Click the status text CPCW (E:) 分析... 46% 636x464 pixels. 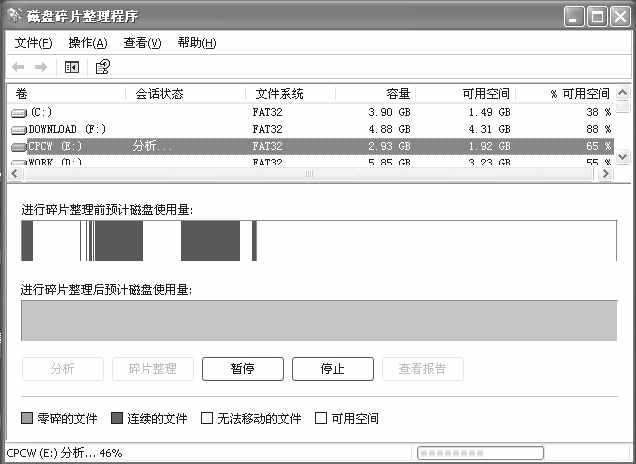point(64,453)
